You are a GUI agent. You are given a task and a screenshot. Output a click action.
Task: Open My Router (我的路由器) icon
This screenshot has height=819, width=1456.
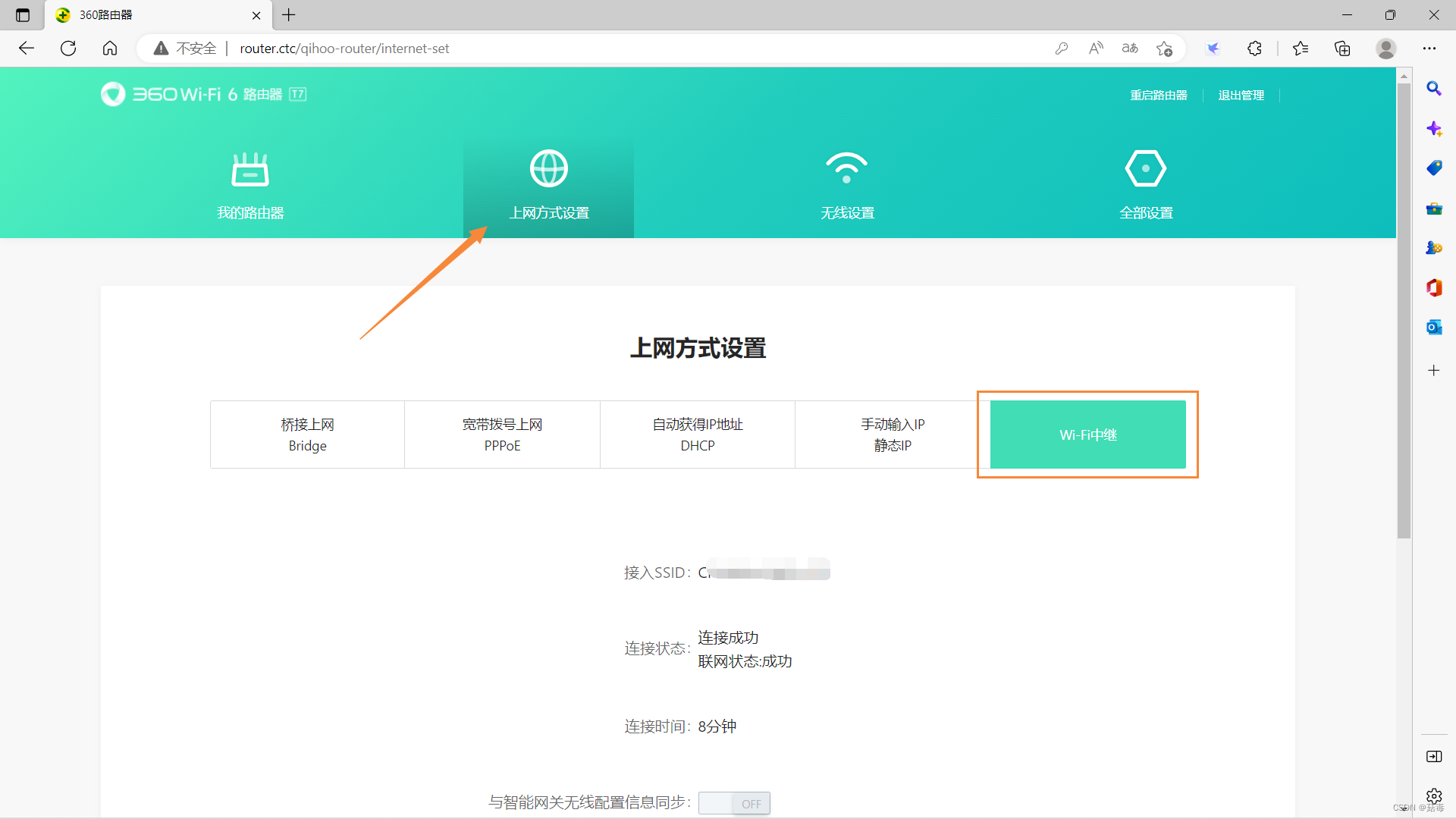[x=250, y=169]
